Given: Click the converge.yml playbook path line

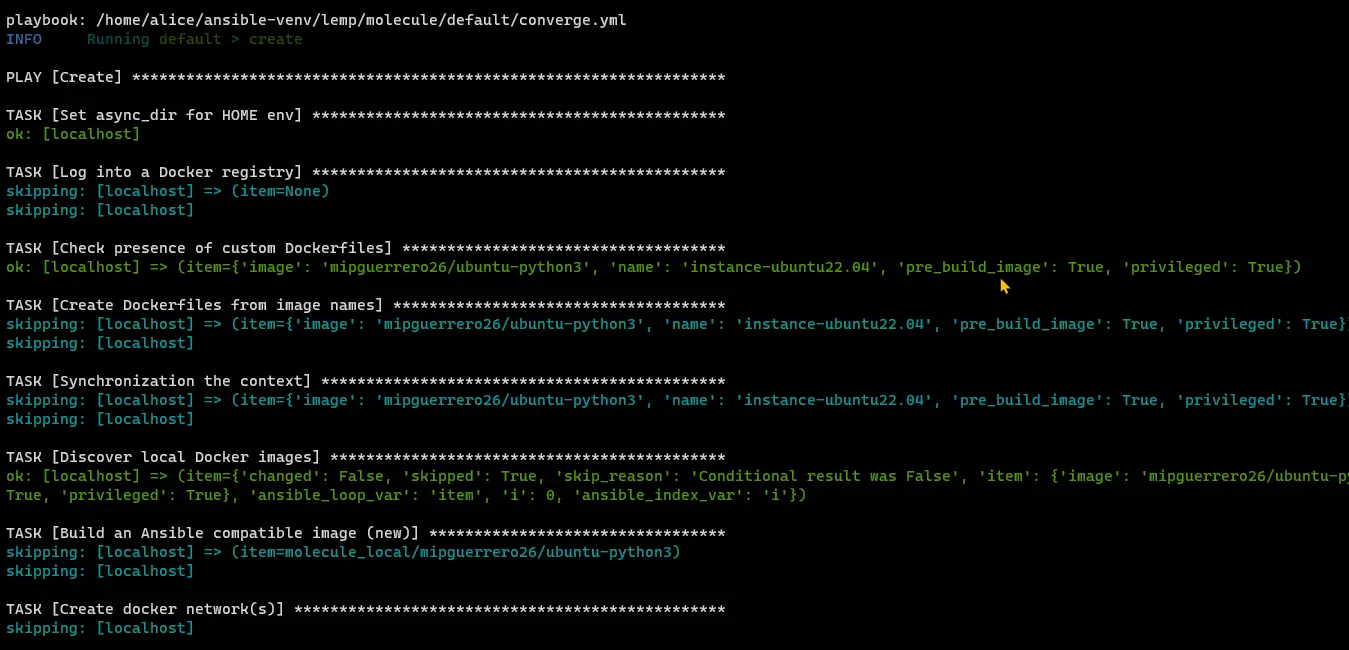Looking at the screenshot, I should [x=316, y=20].
